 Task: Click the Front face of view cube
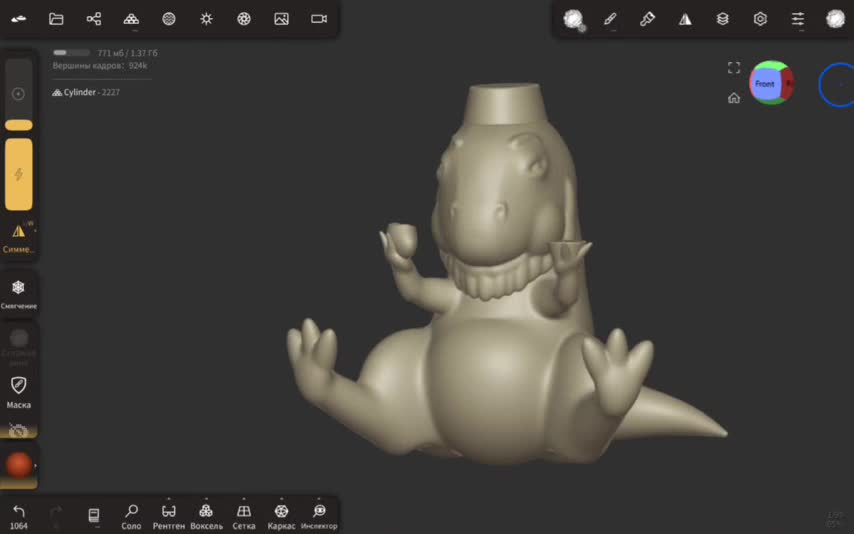(764, 84)
